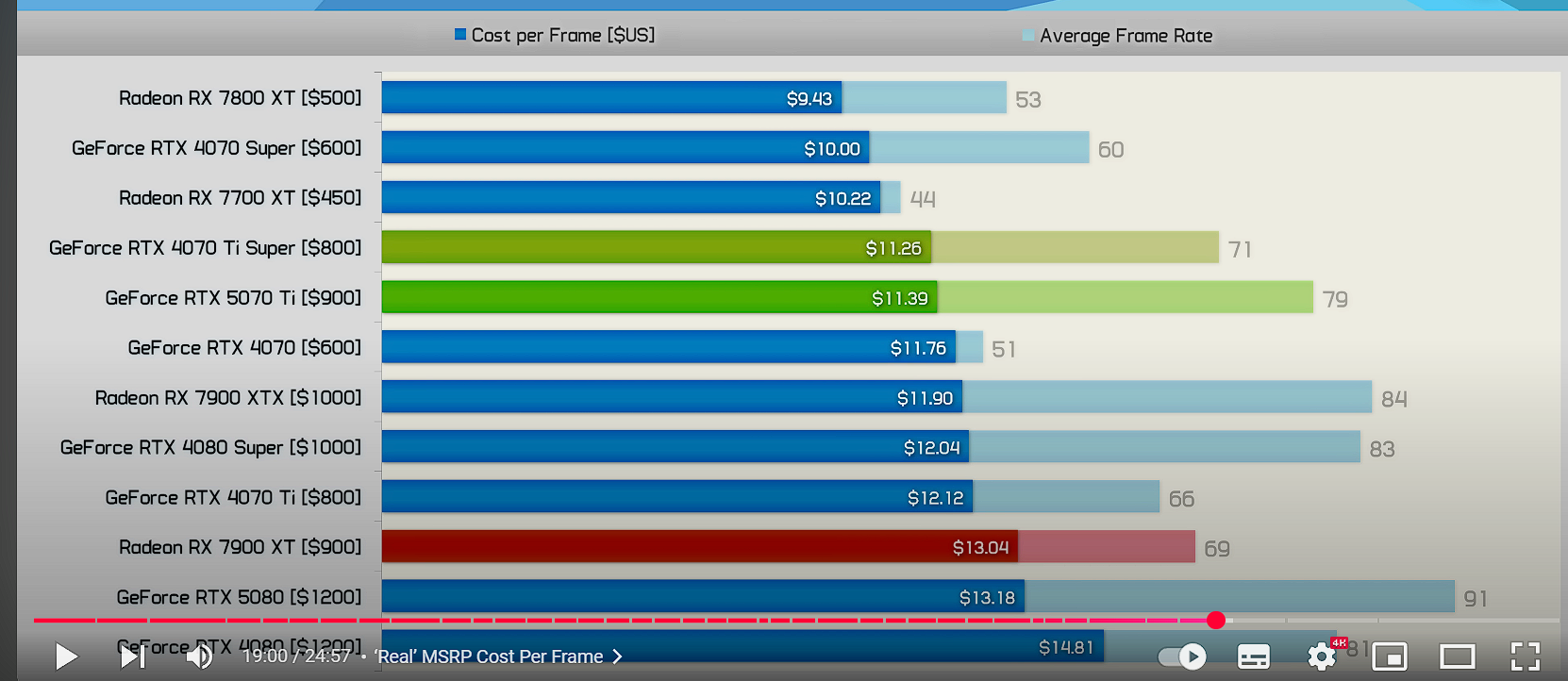The image size is (1568, 681).
Task: Click the frame rate value 79
Action: pyautogui.click(x=1335, y=300)
